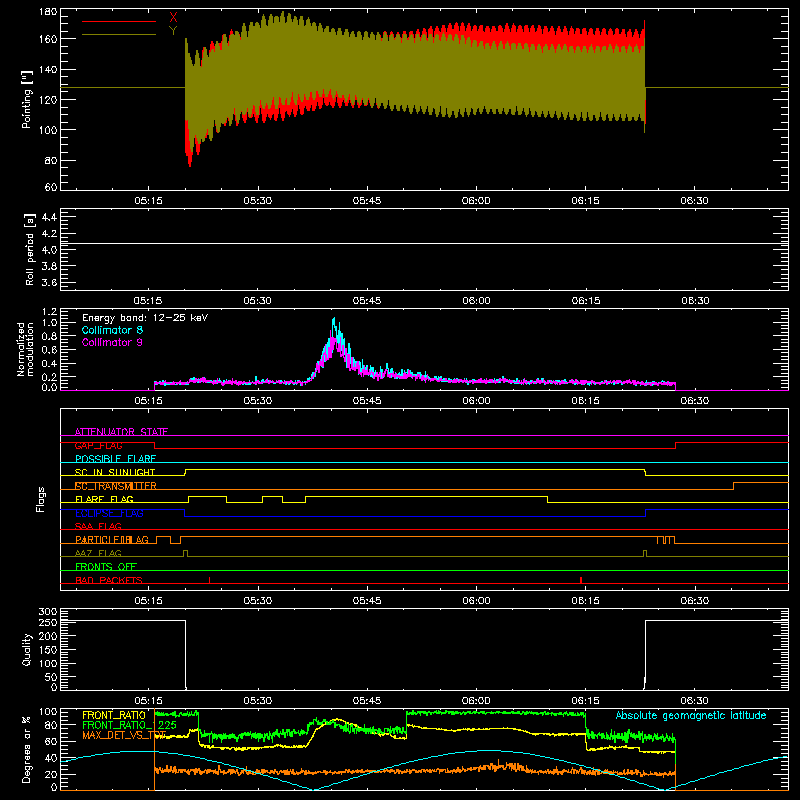
Task: Select the red 'X' legend letter
Action: coord(173,17)
